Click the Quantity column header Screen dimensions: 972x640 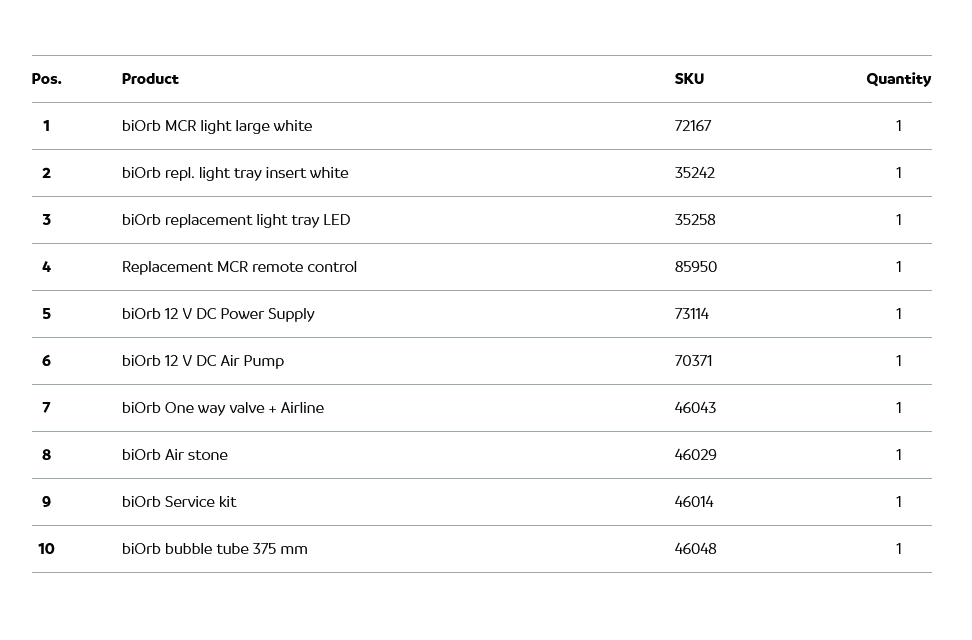[898, 79]
